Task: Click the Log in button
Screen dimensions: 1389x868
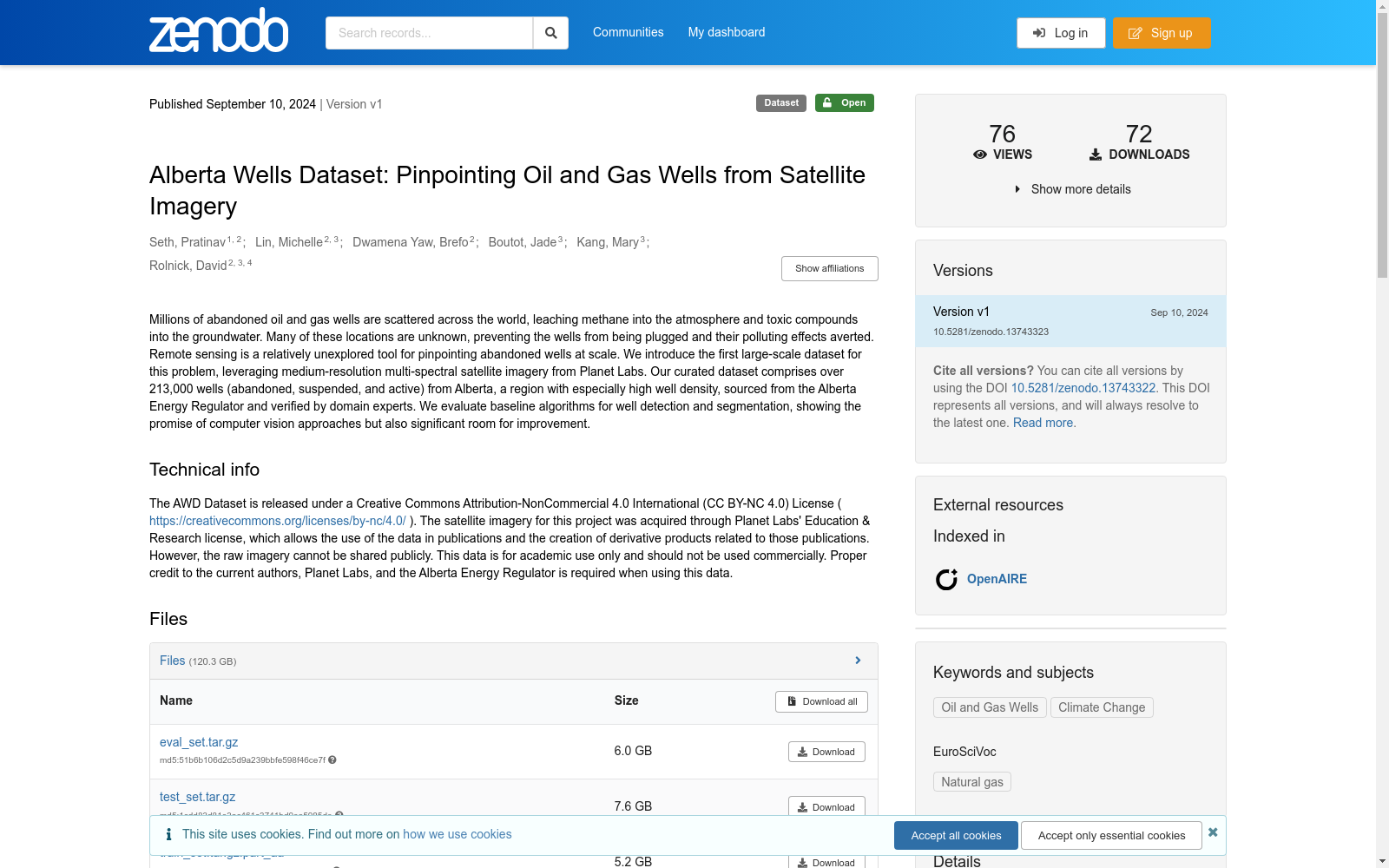Action: 1061,33
